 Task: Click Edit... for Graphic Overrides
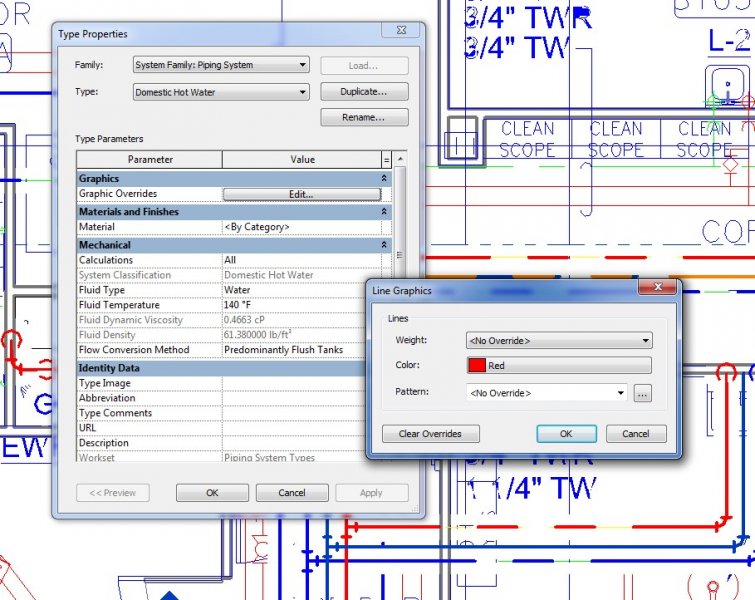point(301,194)
